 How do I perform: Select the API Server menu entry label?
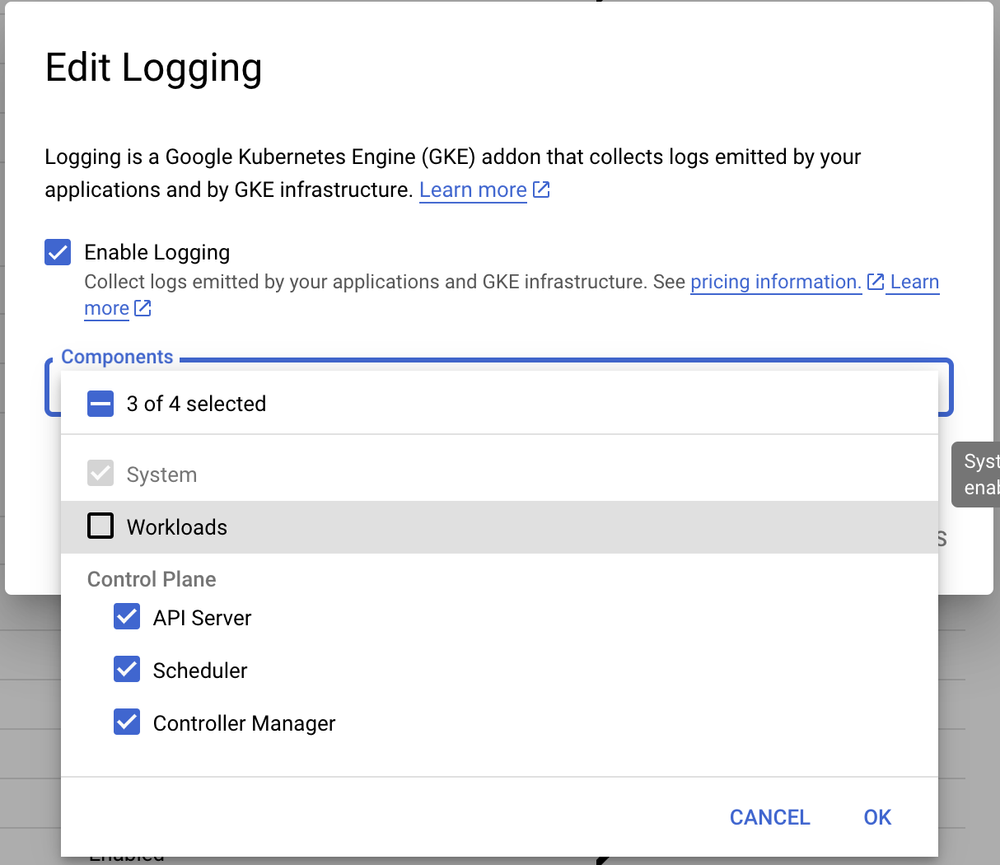click(x=202, y=618)
